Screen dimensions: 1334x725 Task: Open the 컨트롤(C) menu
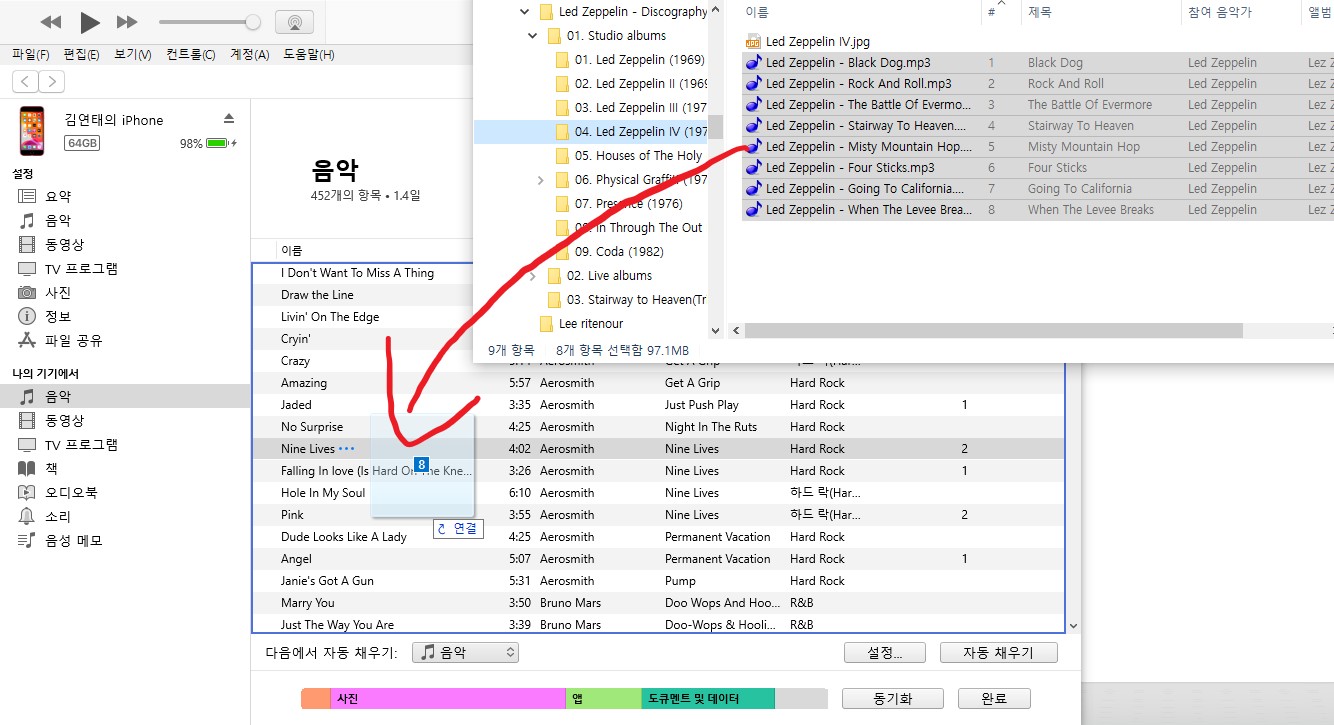(190, 54)
